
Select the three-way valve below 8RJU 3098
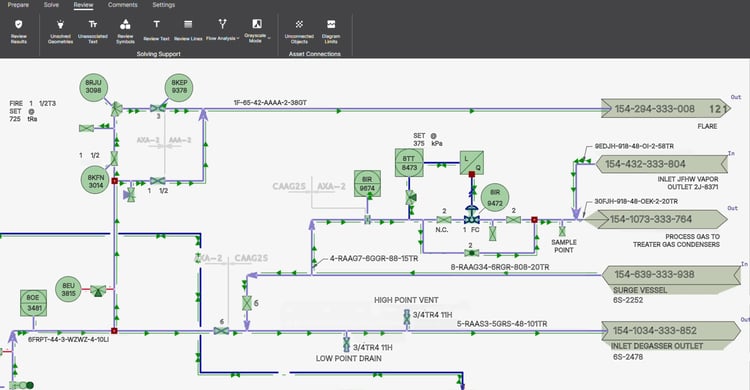[116, 110]
